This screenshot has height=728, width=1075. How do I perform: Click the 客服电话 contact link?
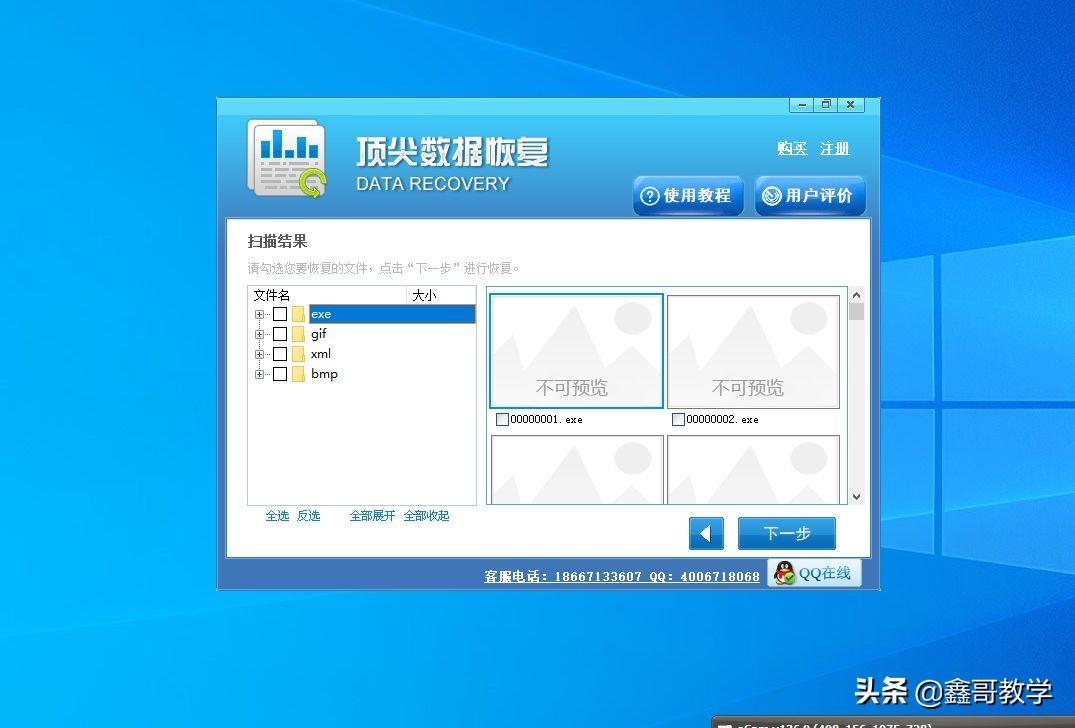pyautogui.click(x=622, y=577)
